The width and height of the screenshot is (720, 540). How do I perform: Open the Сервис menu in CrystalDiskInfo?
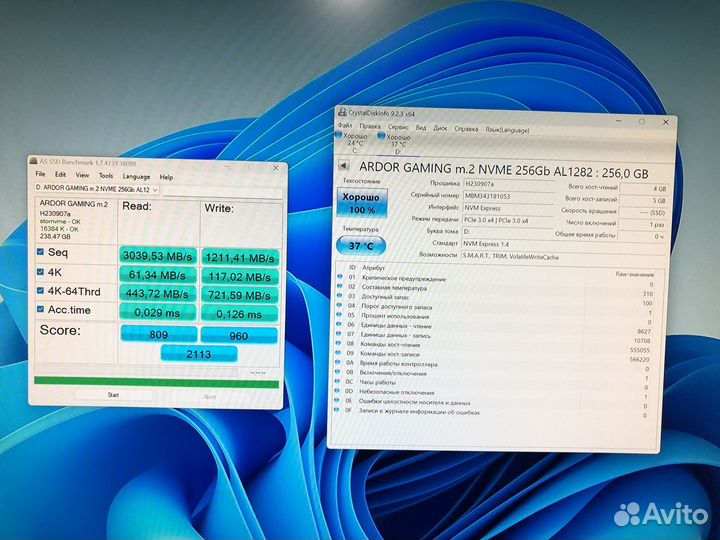(398, 127)
